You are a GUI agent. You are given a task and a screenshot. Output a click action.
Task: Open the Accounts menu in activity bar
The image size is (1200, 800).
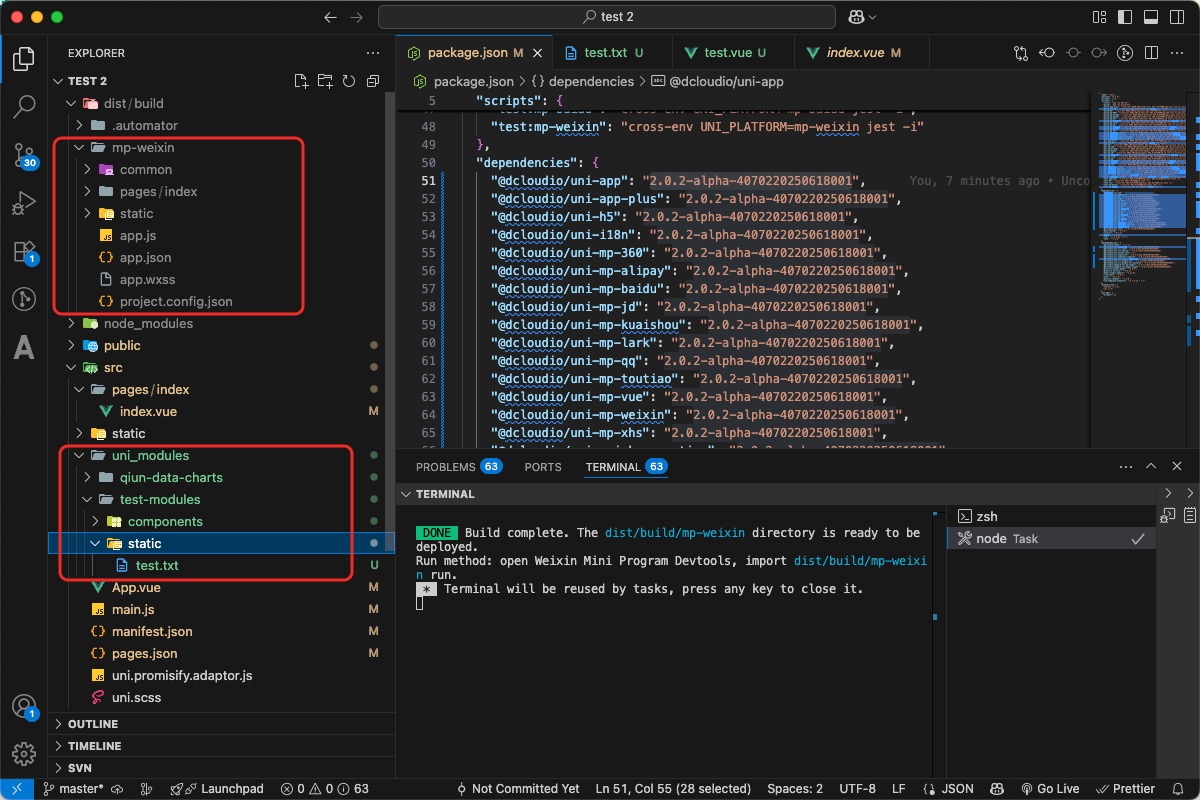[24, 706]
